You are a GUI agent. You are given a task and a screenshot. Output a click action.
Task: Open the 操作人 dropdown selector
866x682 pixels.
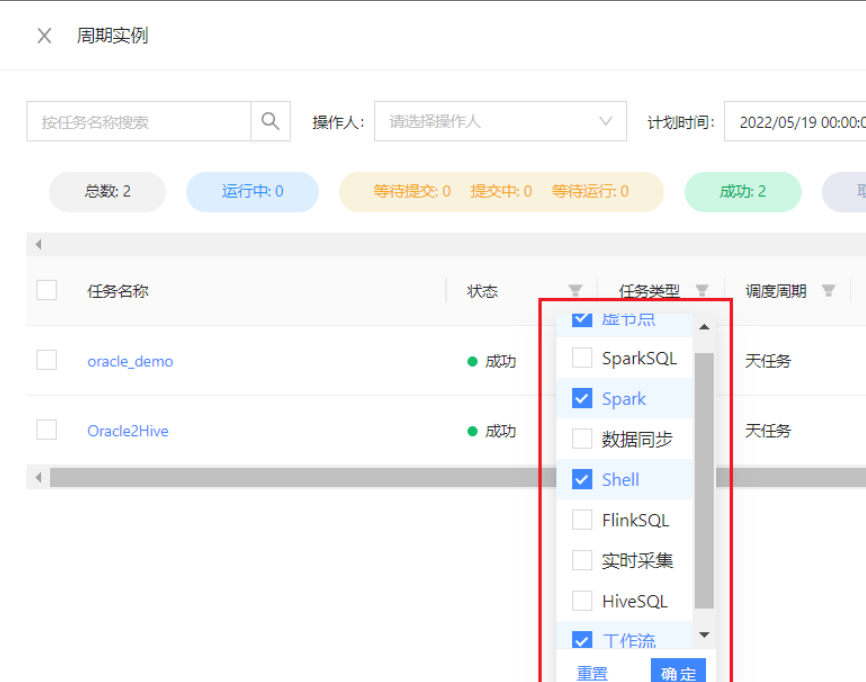point(500,120)
